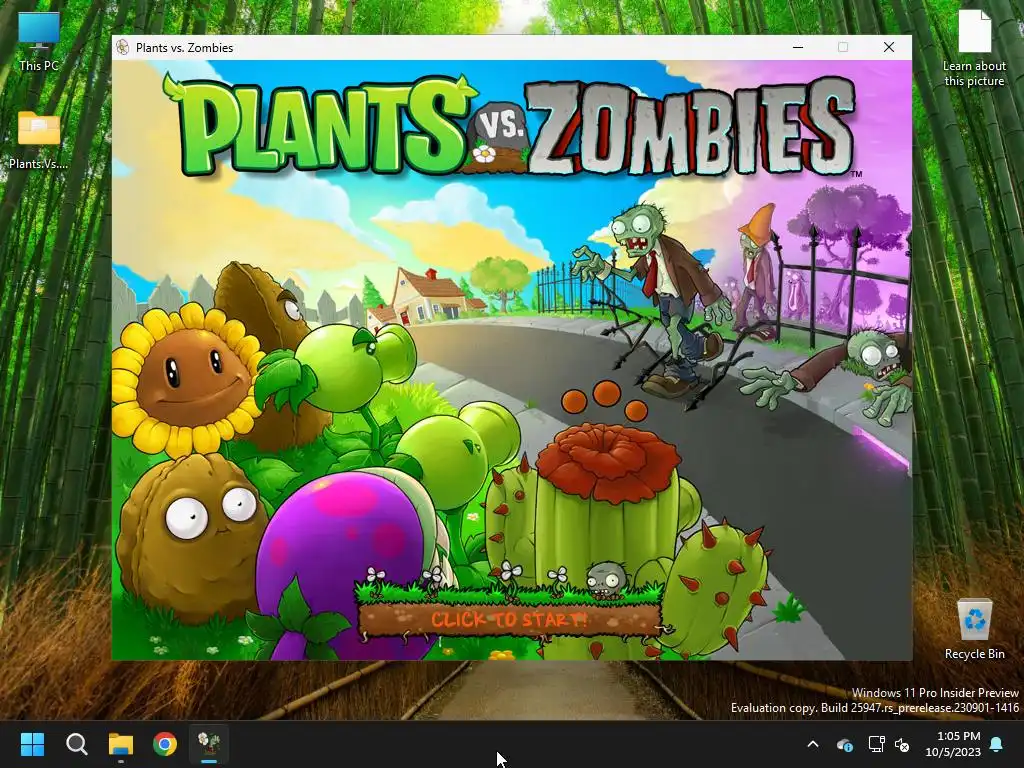
Task: Select the Recycle Bin icon
Action: point(974,629)
